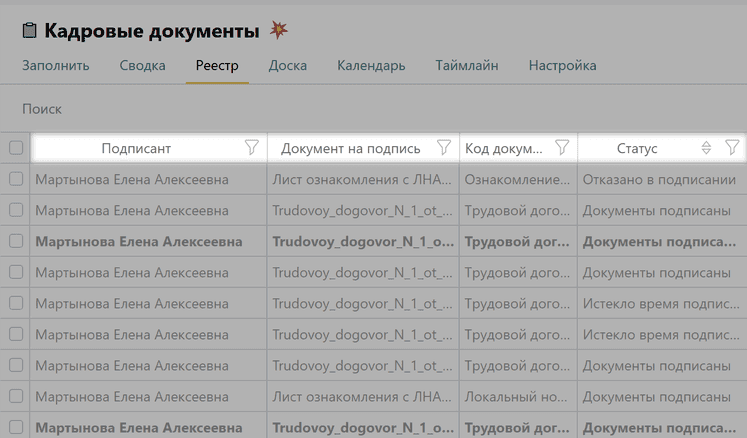The width and height of the screenshot is (747, 438).
Task: Open the Календарь tab
Action: point(371,66)
